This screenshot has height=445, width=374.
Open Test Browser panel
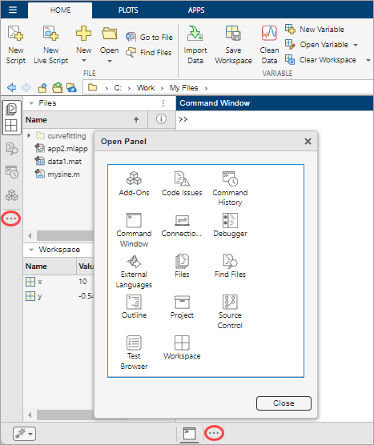(x=134, y=352)
